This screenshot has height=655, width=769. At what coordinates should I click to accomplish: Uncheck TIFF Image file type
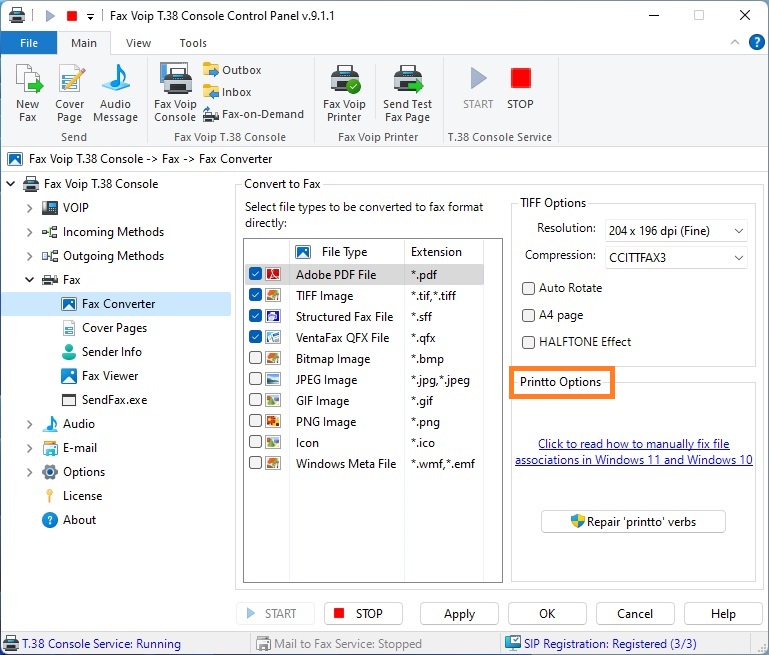click(255, 295)
